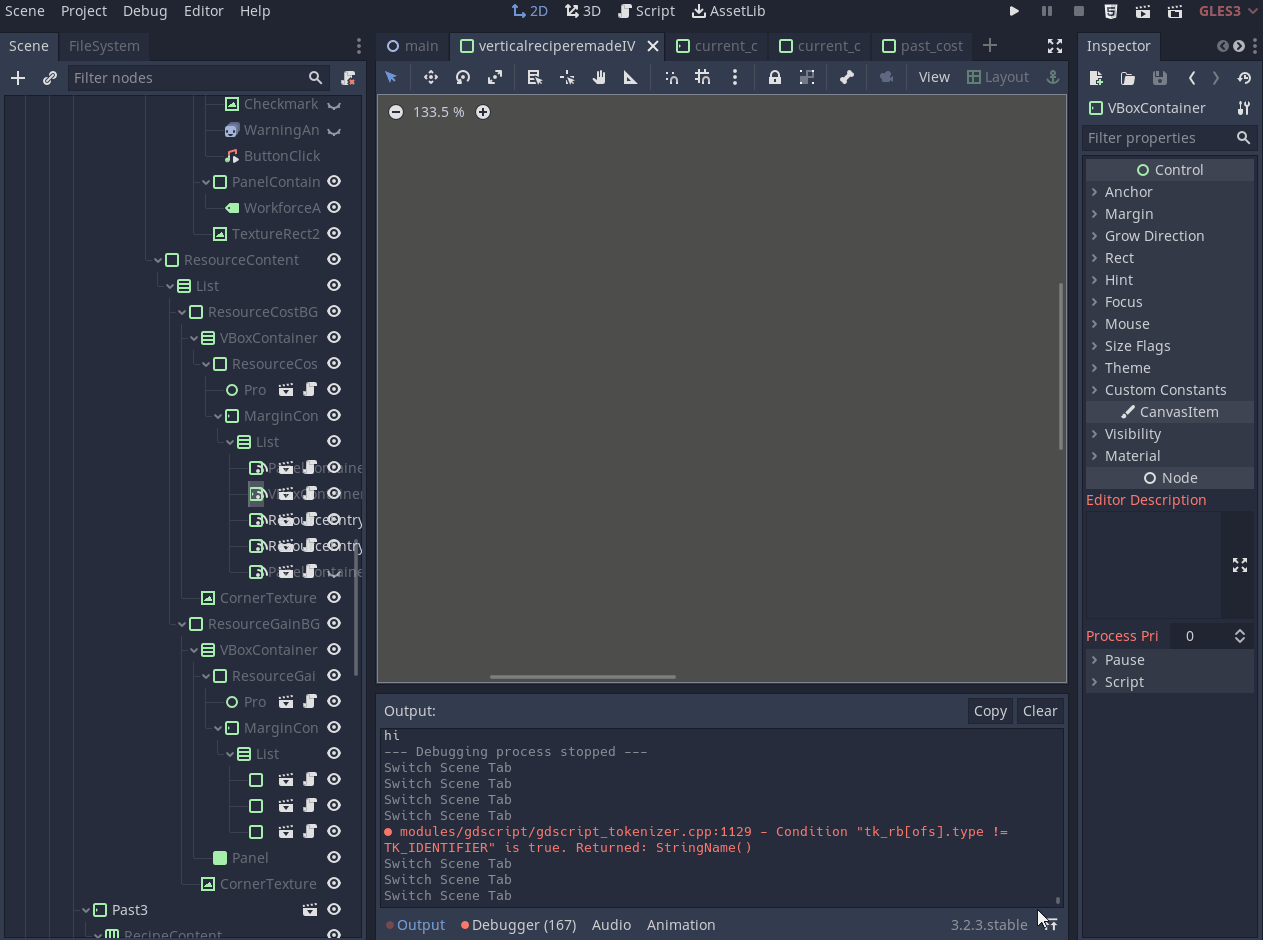
Task: Play a custom scene icon
Action: pos(1175,11)
